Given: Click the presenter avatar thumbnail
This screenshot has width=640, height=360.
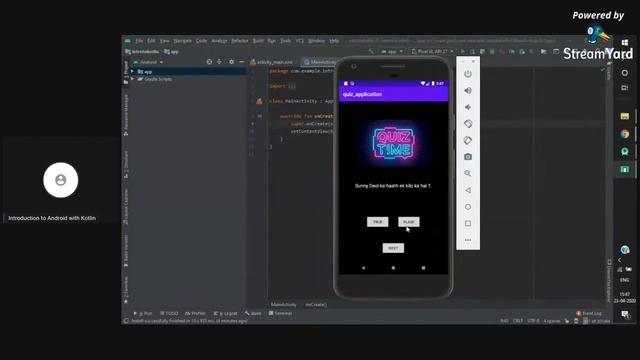Looking at the screenshot, I should pos(61,180).
